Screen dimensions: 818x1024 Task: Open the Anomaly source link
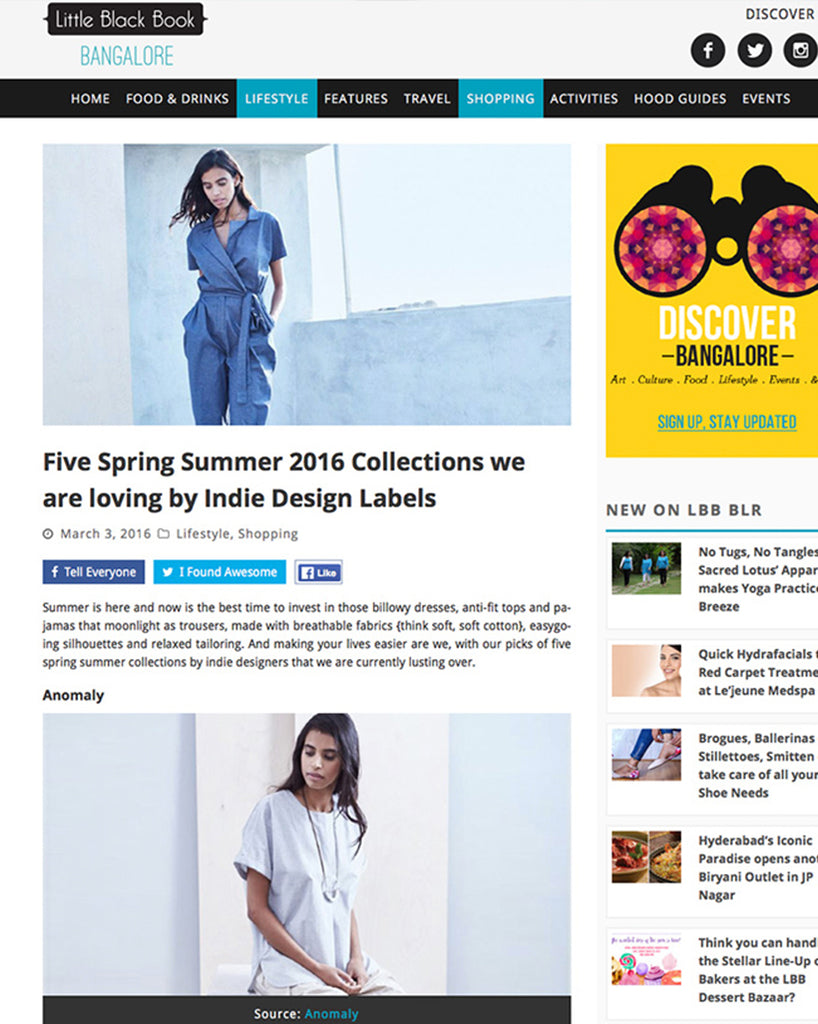point(331,1014)
